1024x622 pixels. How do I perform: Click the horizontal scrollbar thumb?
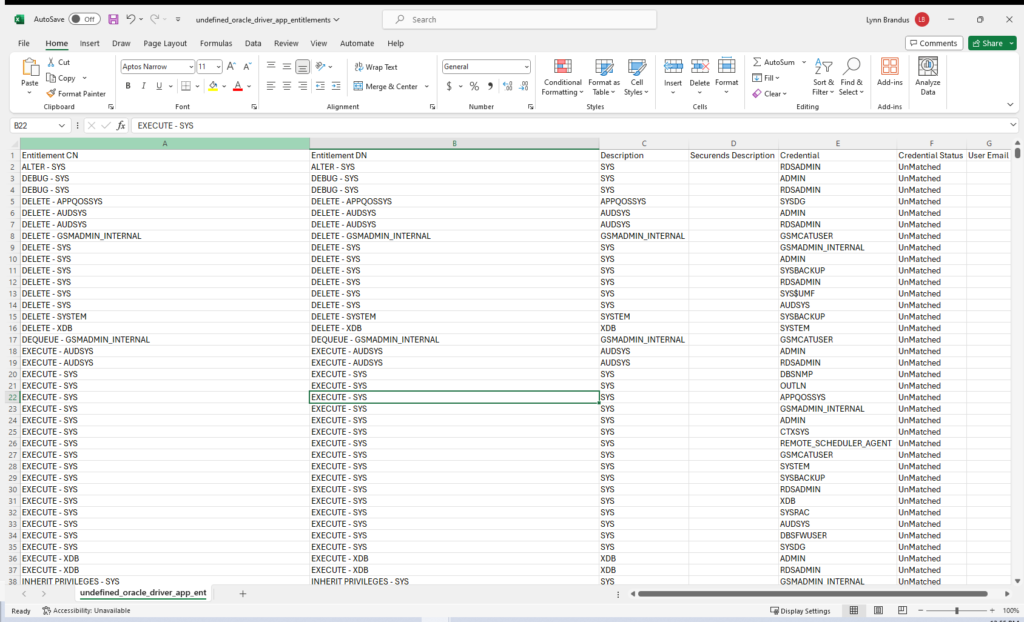tap(812, 594)
